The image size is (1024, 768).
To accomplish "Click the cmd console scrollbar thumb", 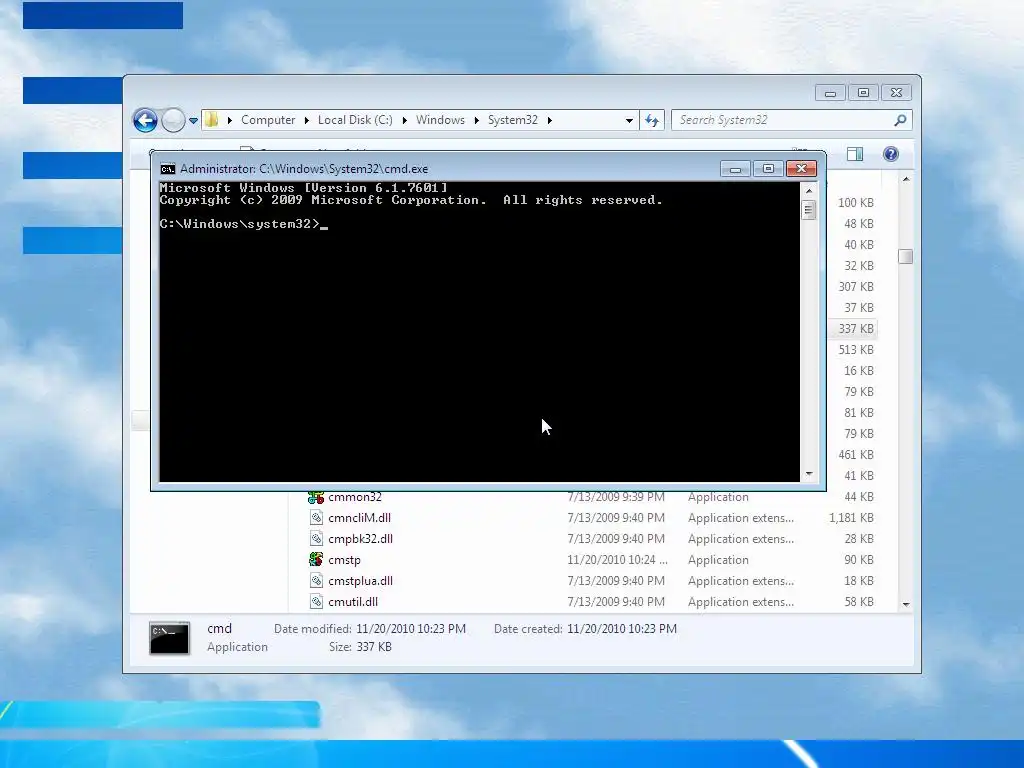I will point(809,210).
